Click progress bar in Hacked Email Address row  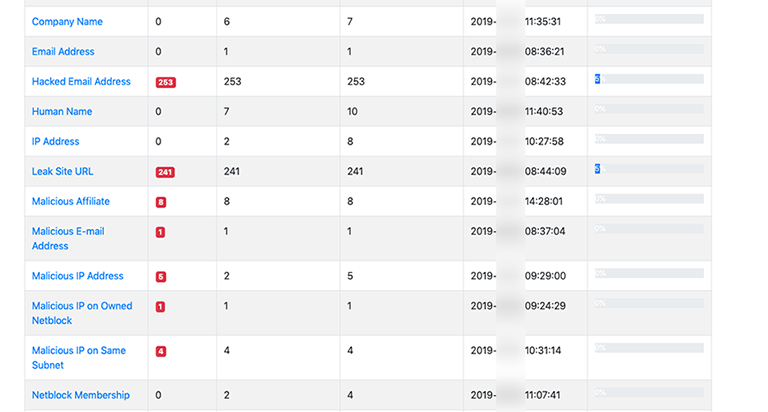click(x=649, y=78)
